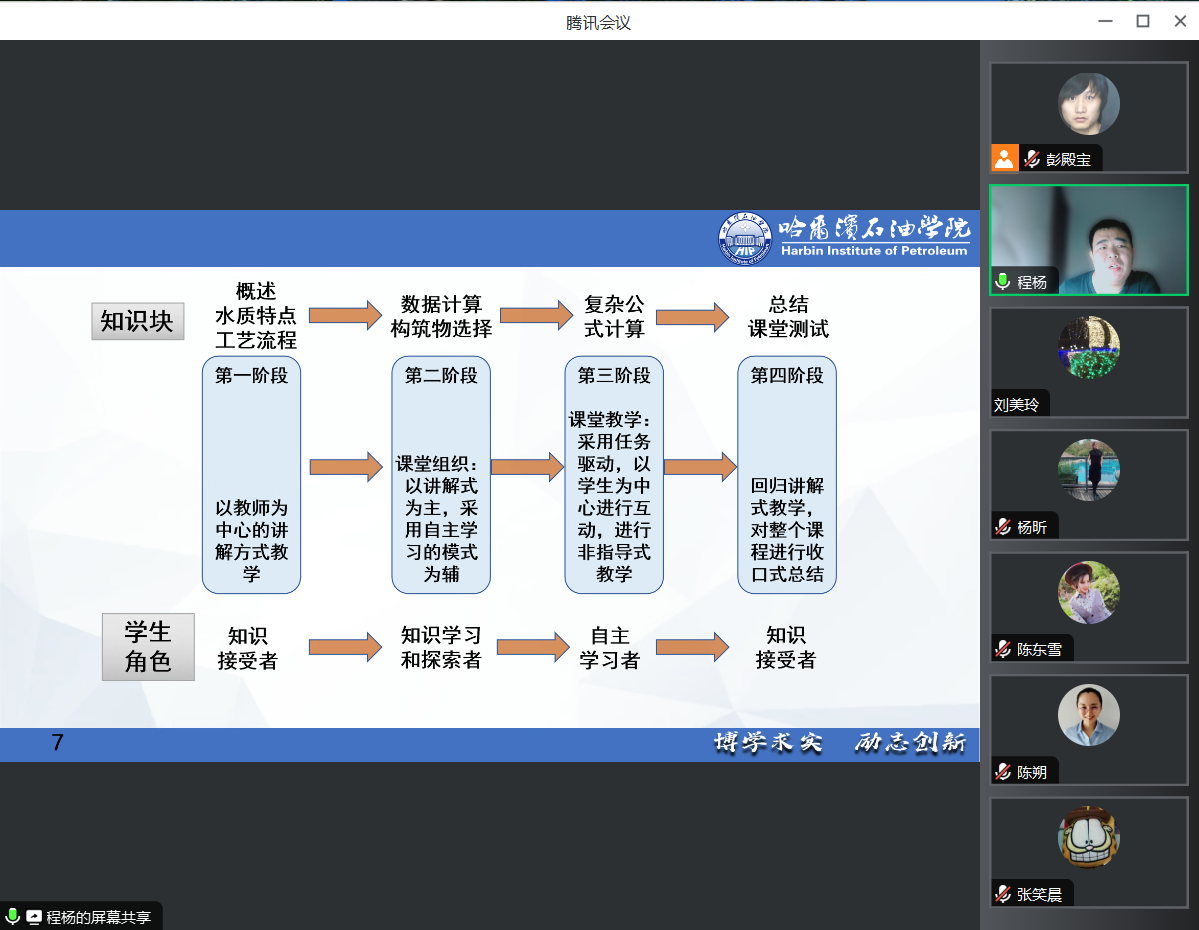1199x930 pixels.
Task: Click the green microphone icon beside 程杨's name
Action: (x=1003, y=282)
